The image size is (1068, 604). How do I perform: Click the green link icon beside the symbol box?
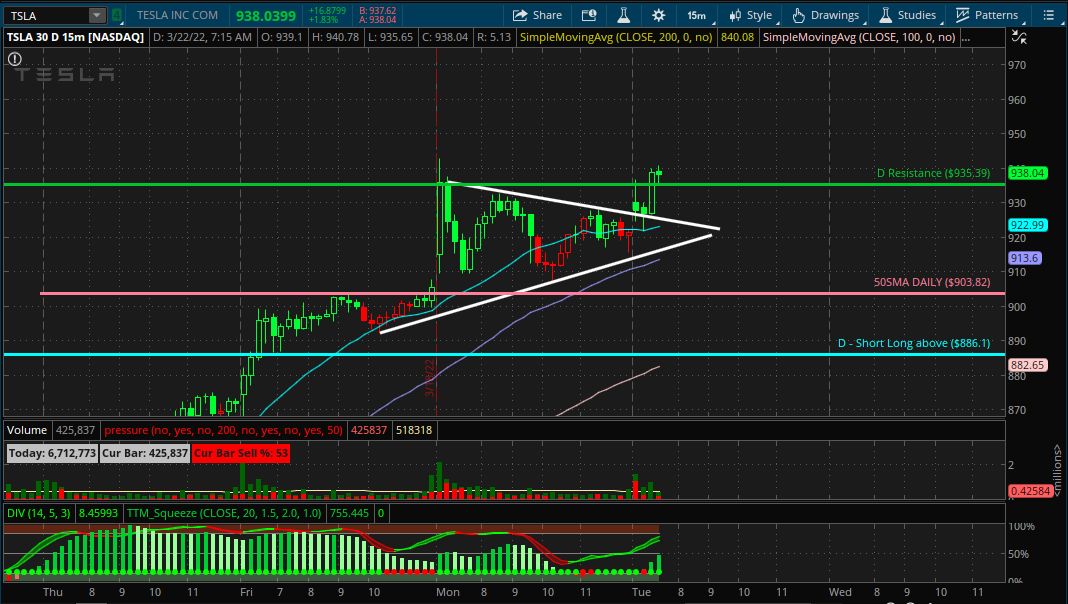click(x=117, y=15)
